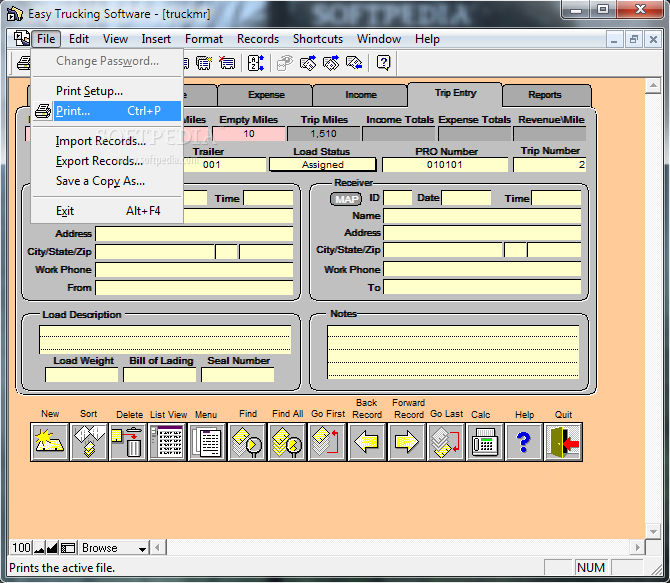
Task: Select the Trip Entry tab
Action: tap(455, 93)
